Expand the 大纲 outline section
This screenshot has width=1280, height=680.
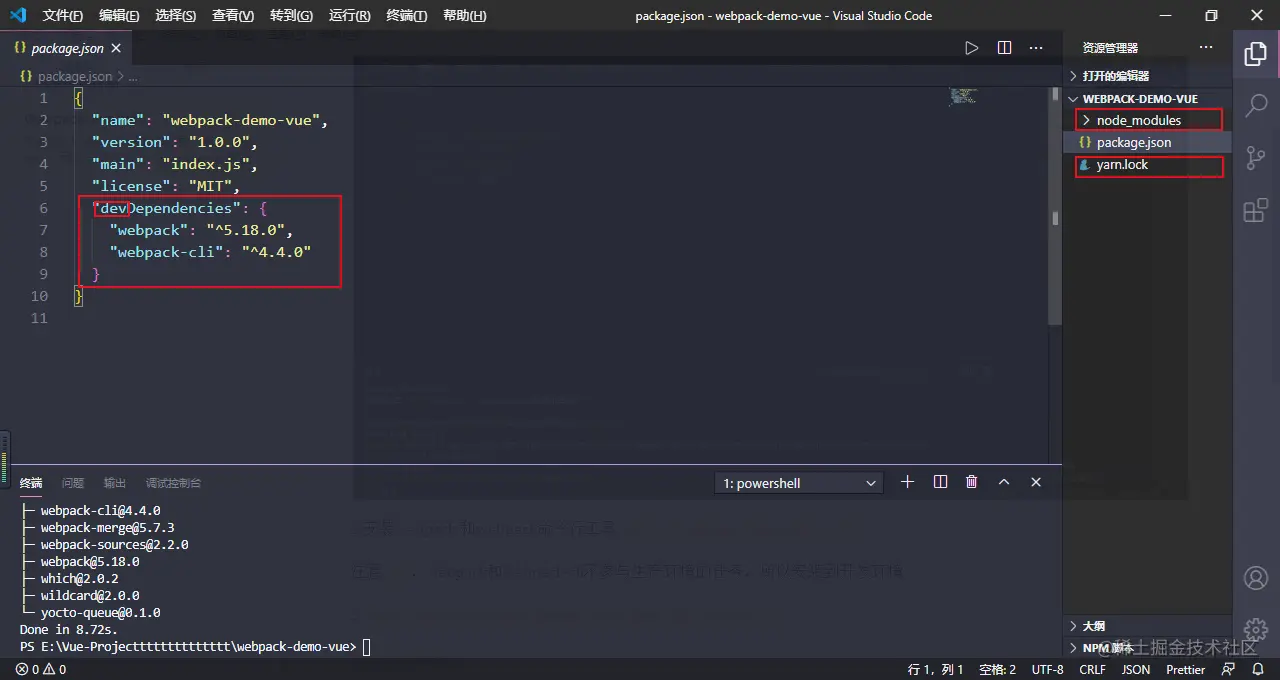click(x=1093, y=626)
